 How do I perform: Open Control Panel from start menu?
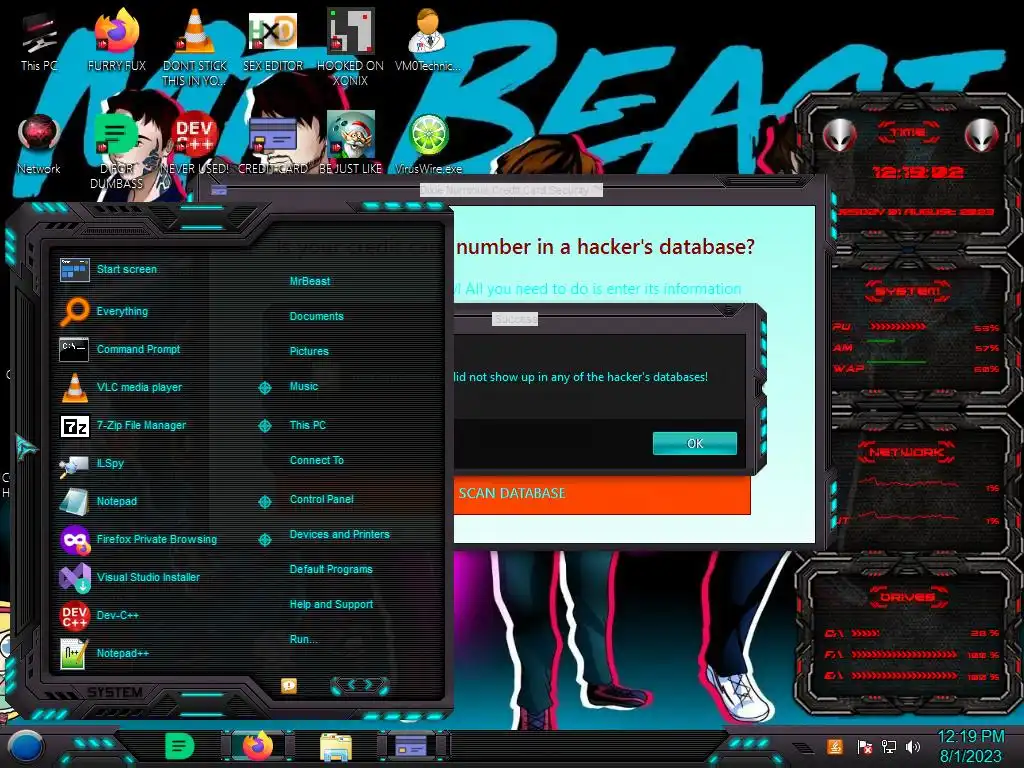(321, 499)
